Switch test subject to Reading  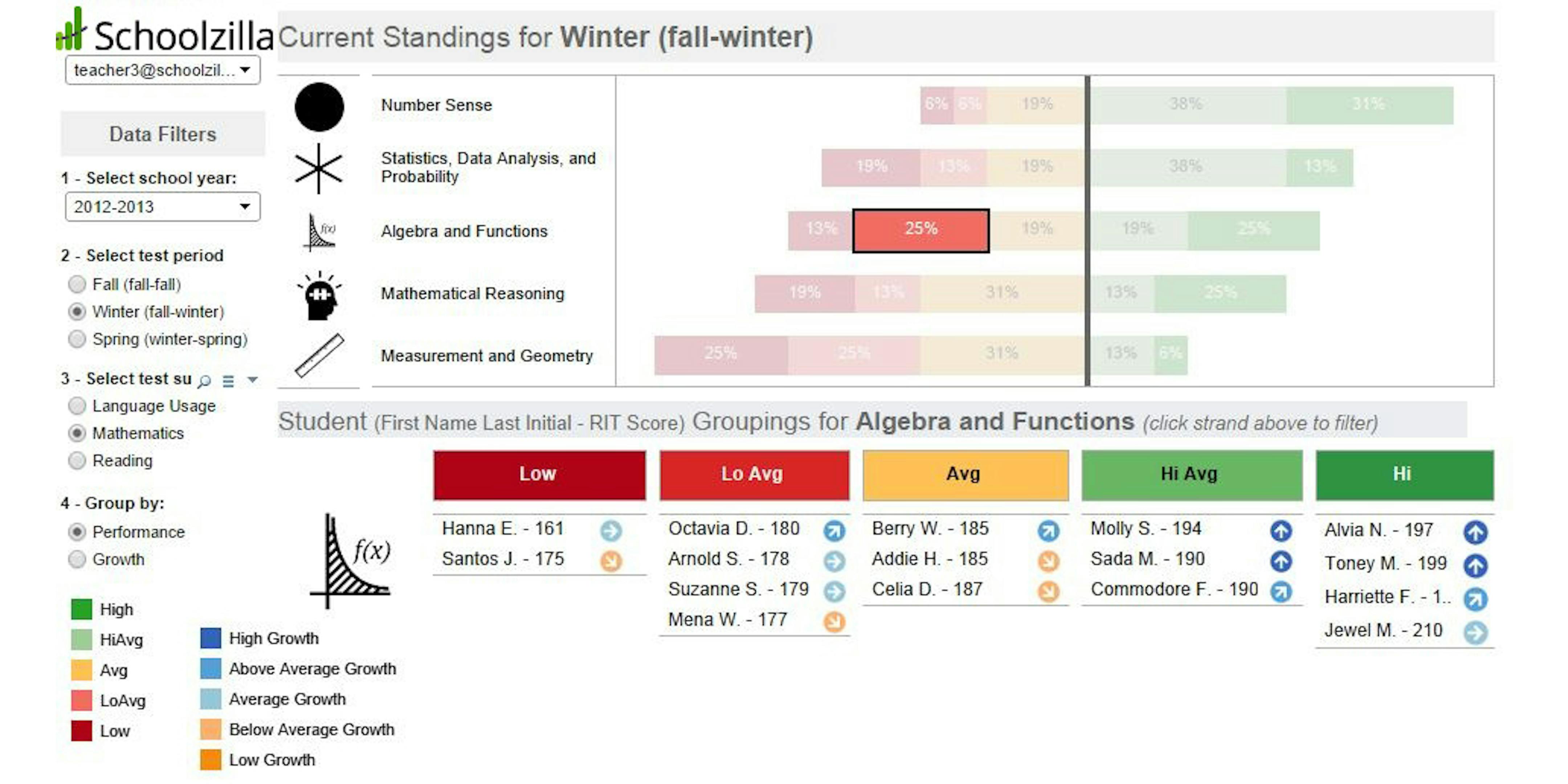pos(77,461)
